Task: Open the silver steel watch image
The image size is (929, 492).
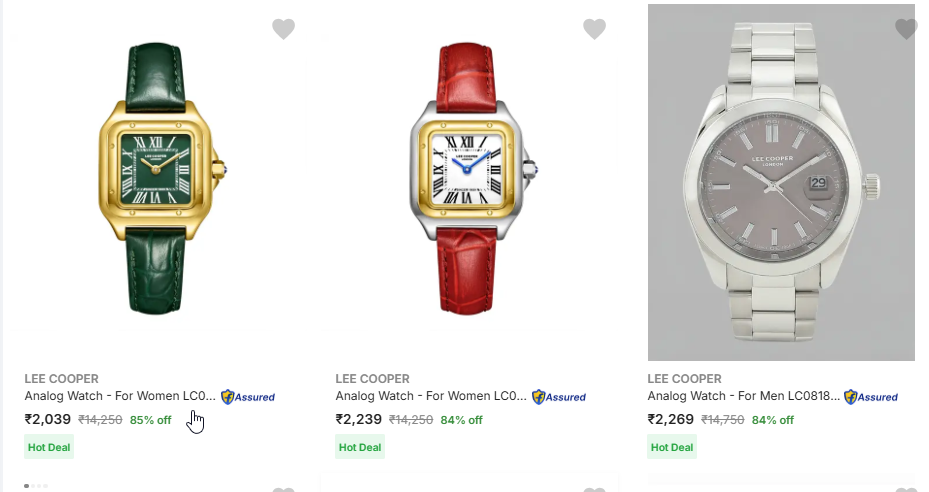Action: pyautogui.click(x=781, y=182)
